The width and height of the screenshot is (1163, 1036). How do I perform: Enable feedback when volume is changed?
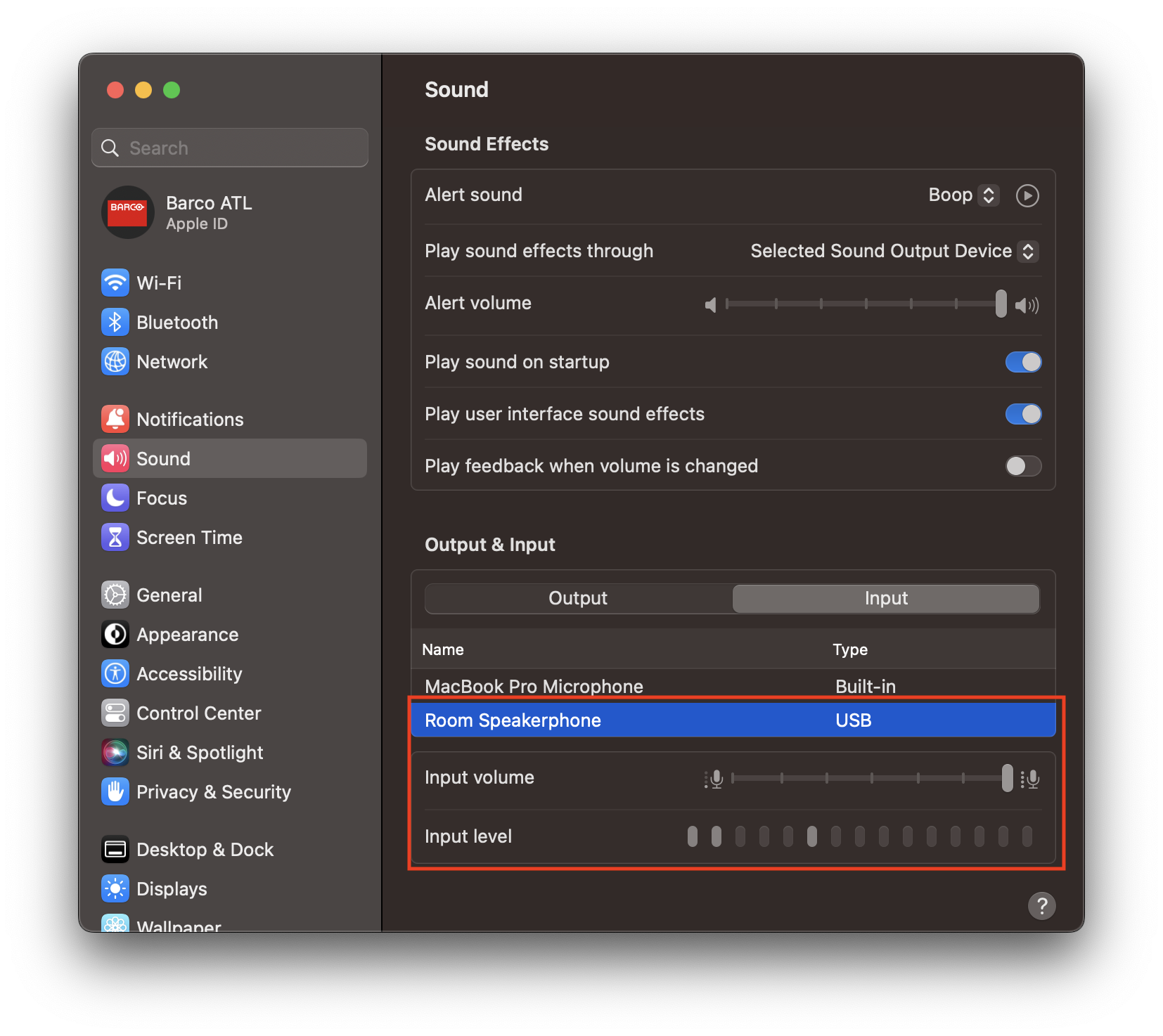point(1023,466)
